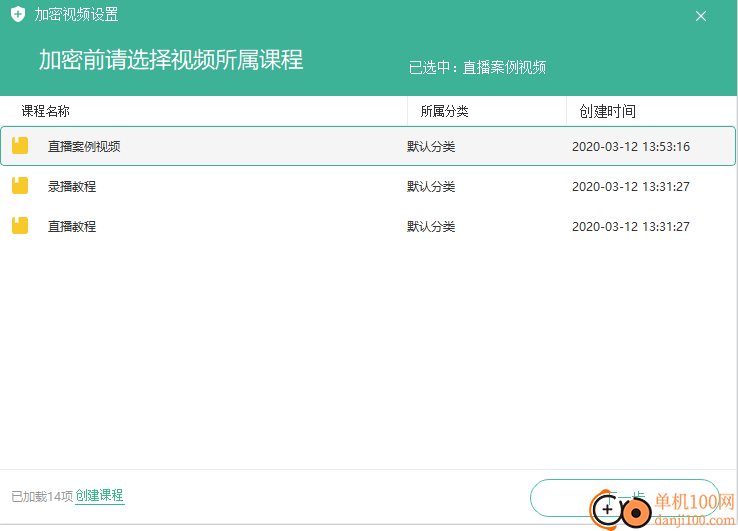
Task: Sort by 课程名称 column header
Action: 46,111
